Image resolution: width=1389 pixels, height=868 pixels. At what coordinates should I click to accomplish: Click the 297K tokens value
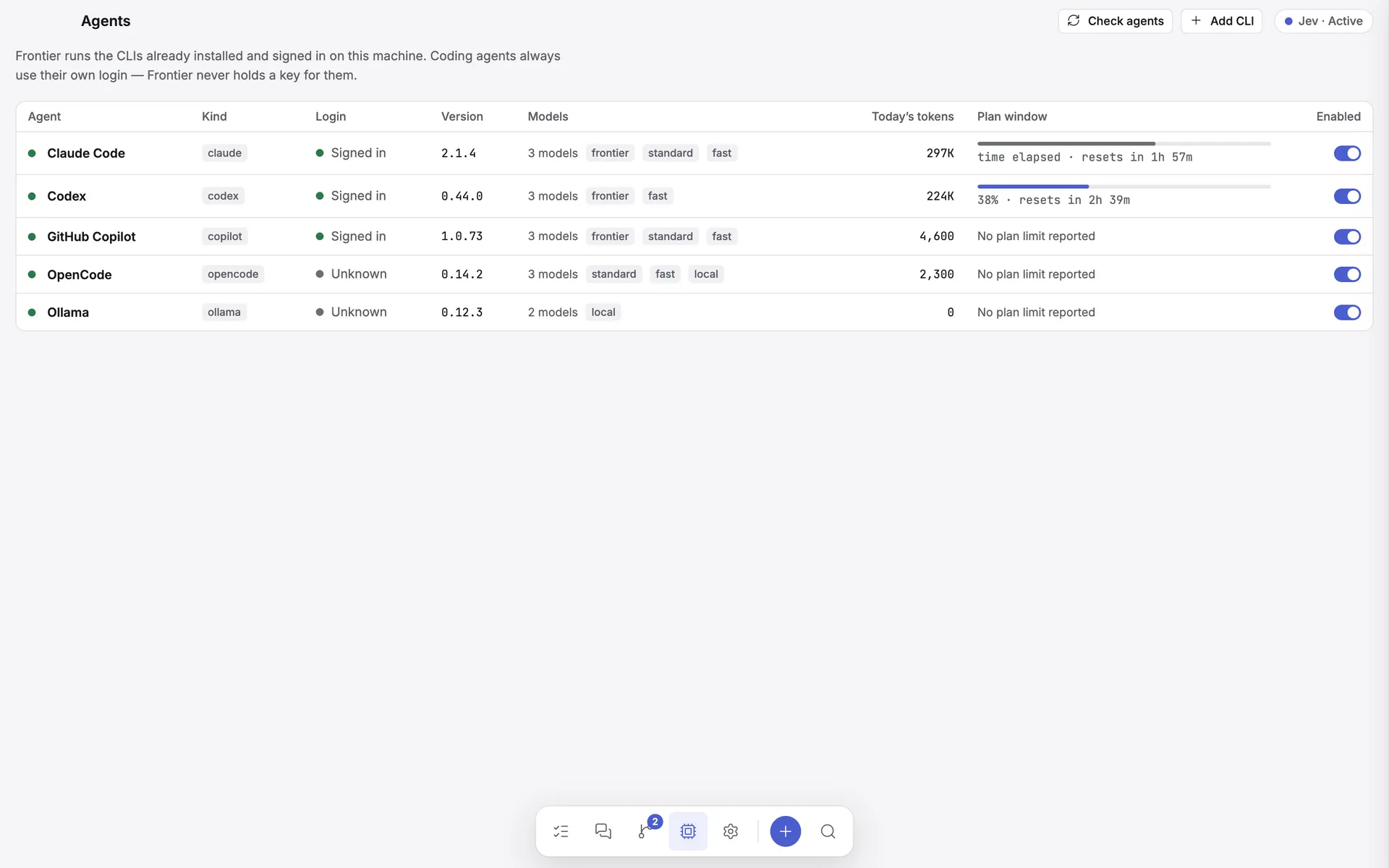click(940, 153)
